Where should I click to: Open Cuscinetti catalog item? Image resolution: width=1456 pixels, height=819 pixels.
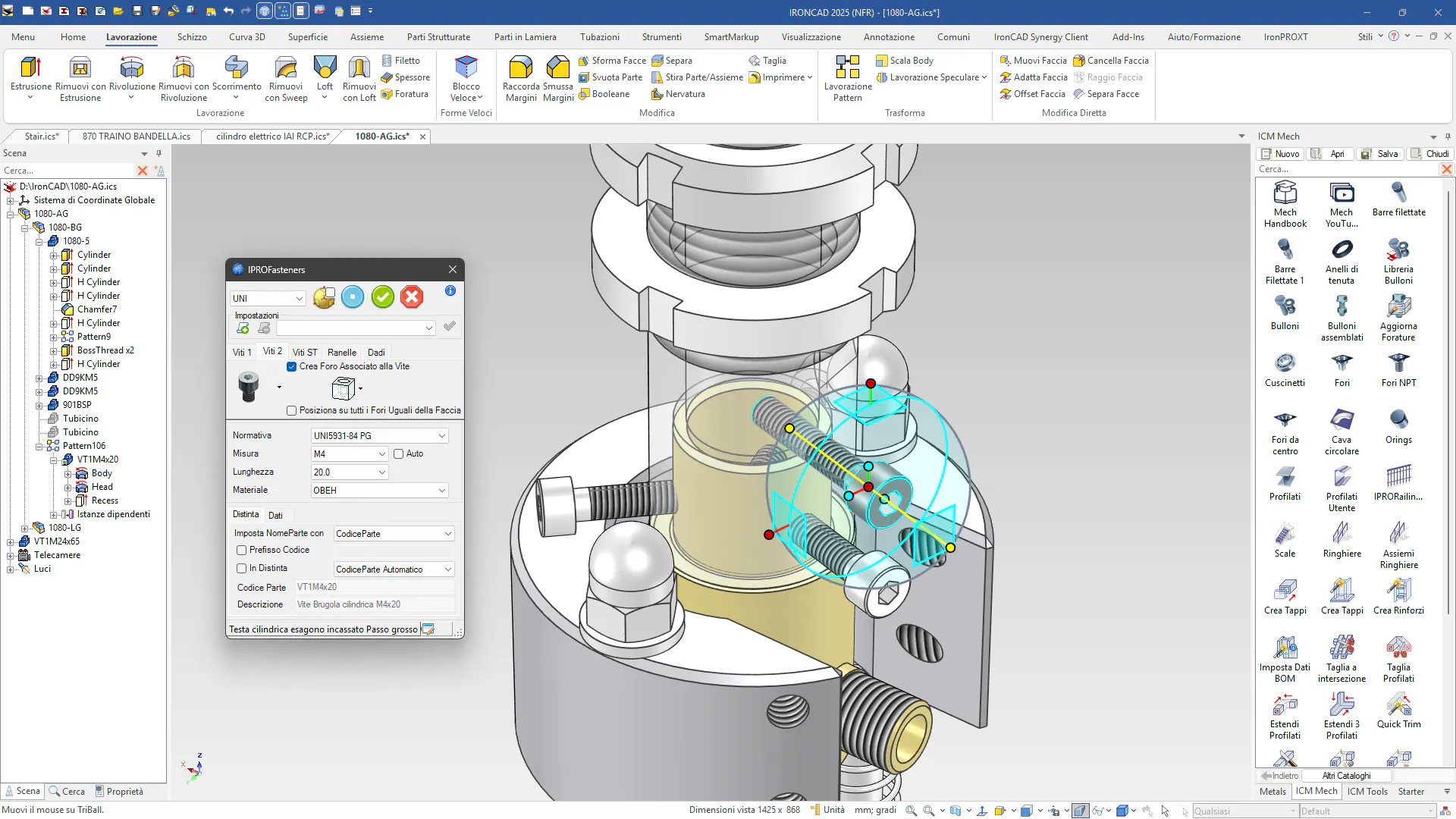1285,364
